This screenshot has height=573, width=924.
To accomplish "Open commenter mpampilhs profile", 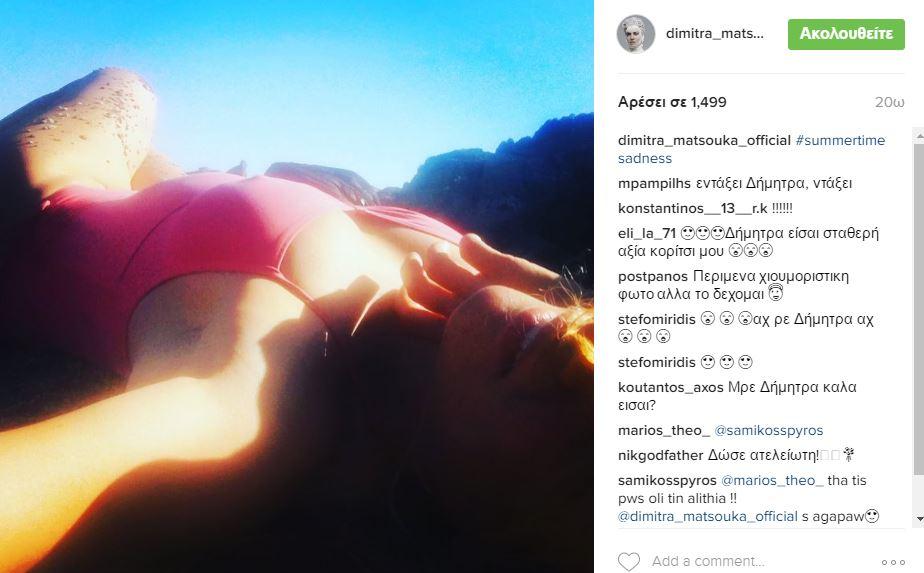I will (654, 183).
